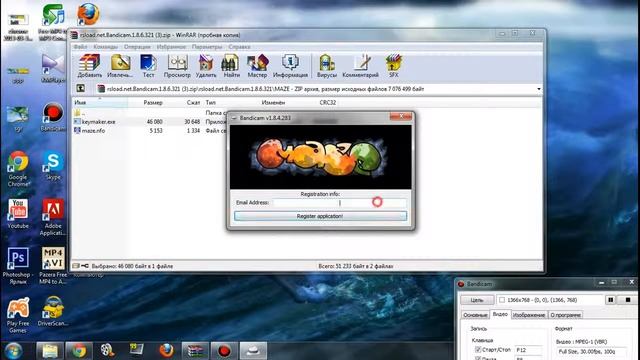
Task: Click the Удалить (Delete) toolbar icon
Action: (206, 66)
